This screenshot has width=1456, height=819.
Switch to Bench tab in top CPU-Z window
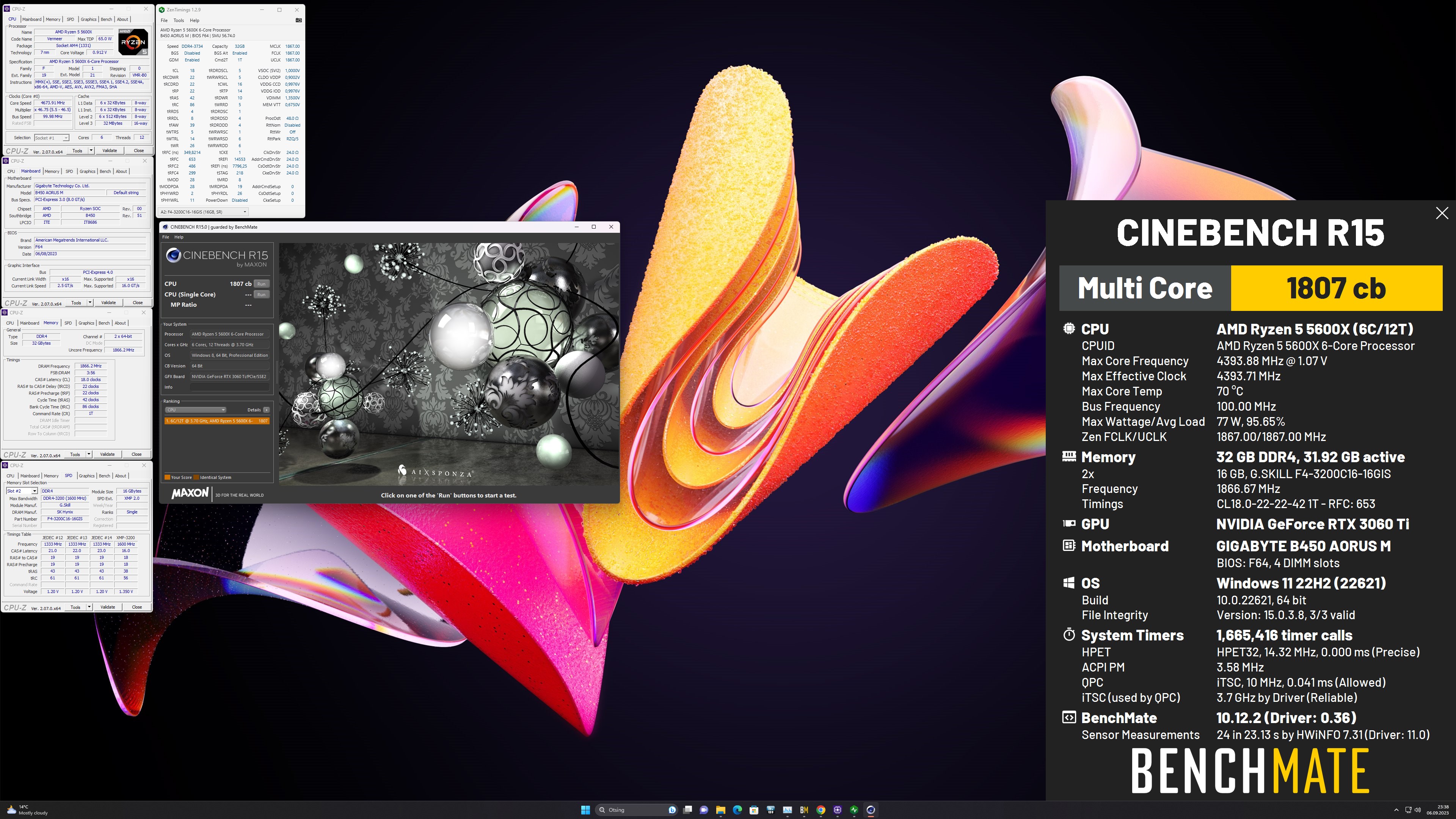tap(106, 19)
